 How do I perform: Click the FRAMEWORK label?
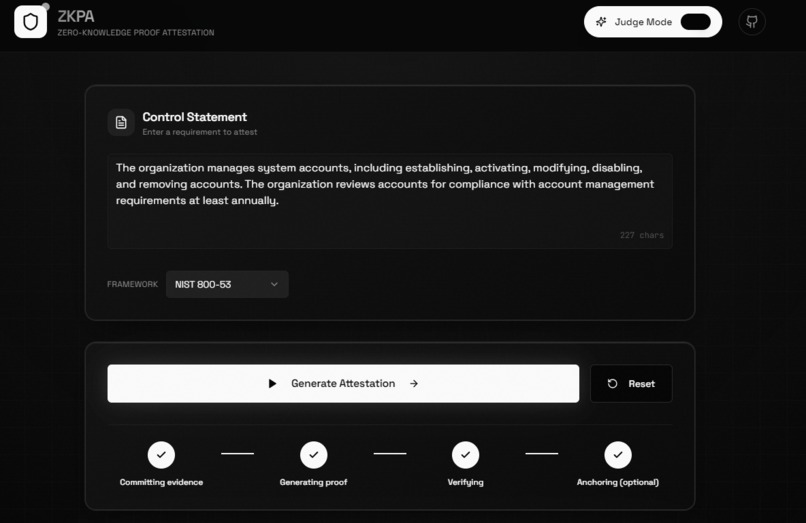coord(132,284)
